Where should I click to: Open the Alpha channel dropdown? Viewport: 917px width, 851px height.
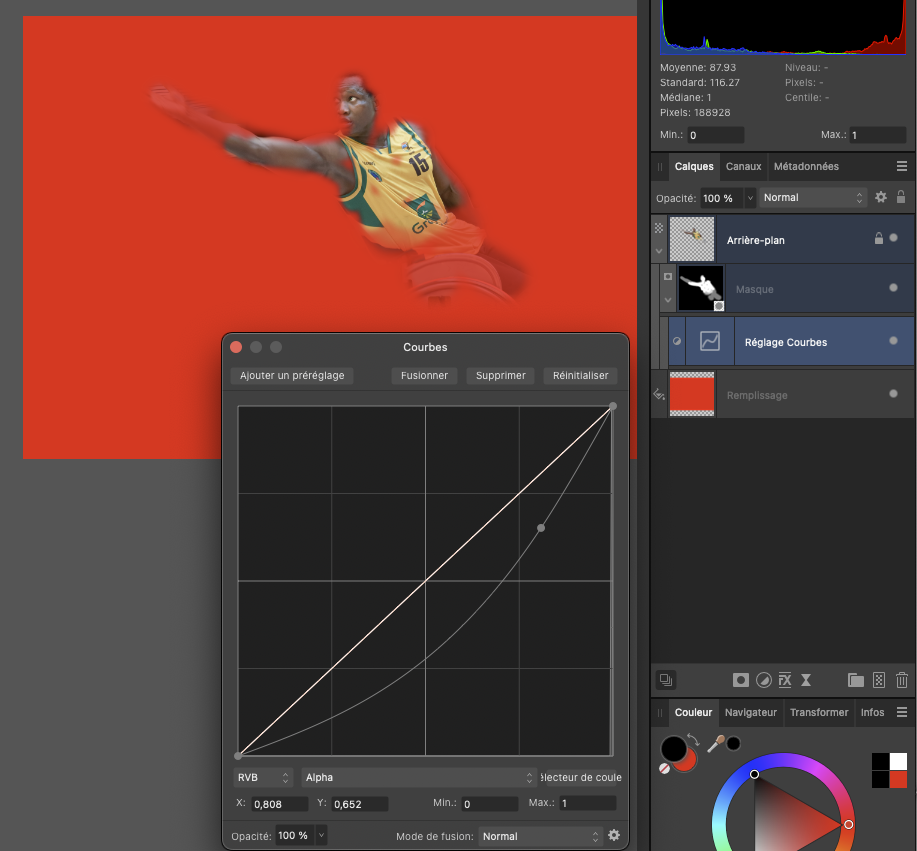tap(419, 777)
